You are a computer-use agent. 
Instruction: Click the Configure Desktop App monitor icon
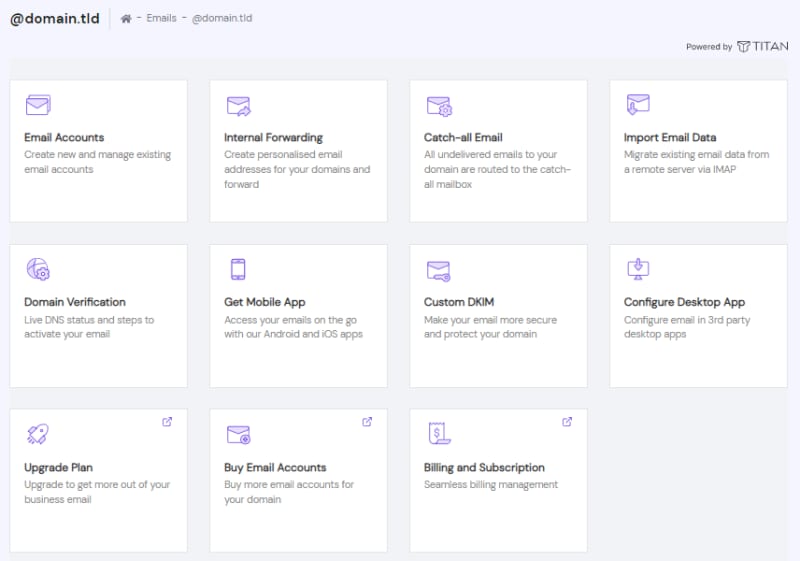pos(638,268)
